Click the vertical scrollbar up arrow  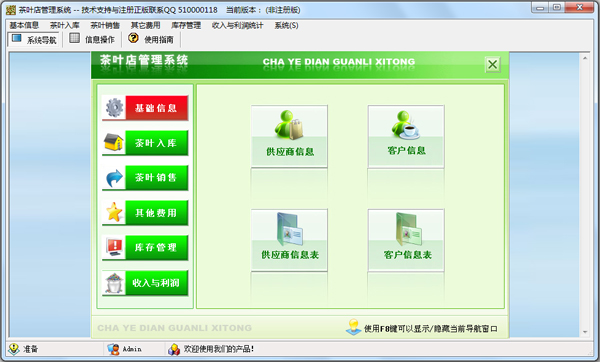pyautogui.click(x=585, y=58)
